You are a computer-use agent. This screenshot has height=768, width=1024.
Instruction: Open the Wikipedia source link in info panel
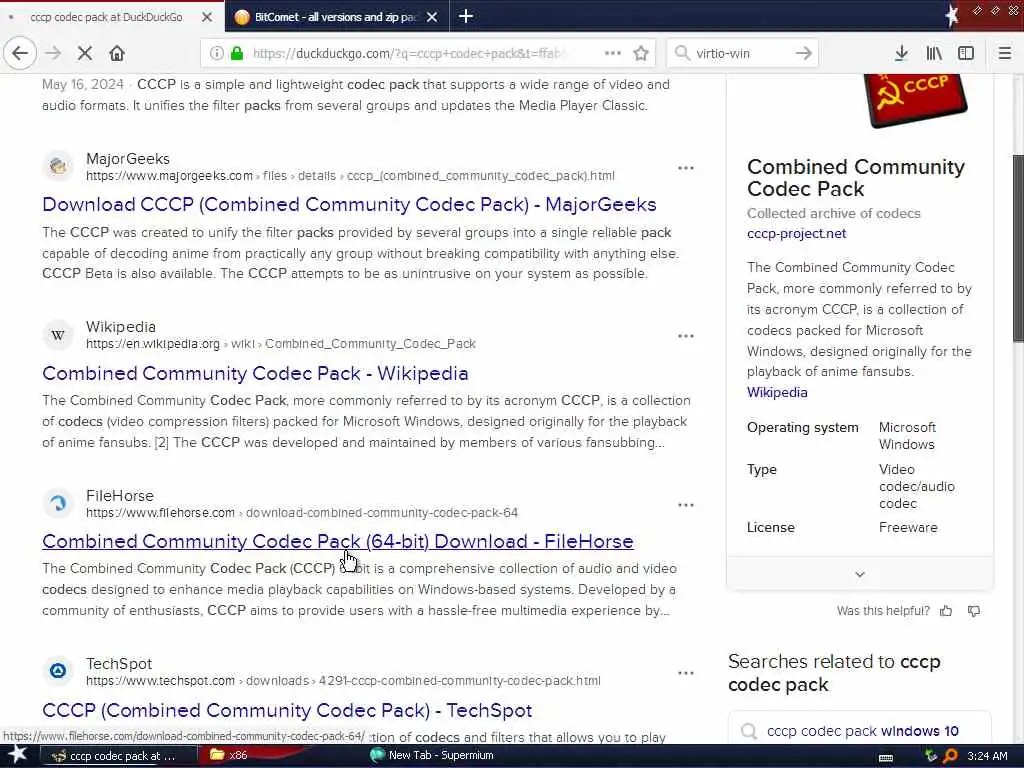[777, 392]
